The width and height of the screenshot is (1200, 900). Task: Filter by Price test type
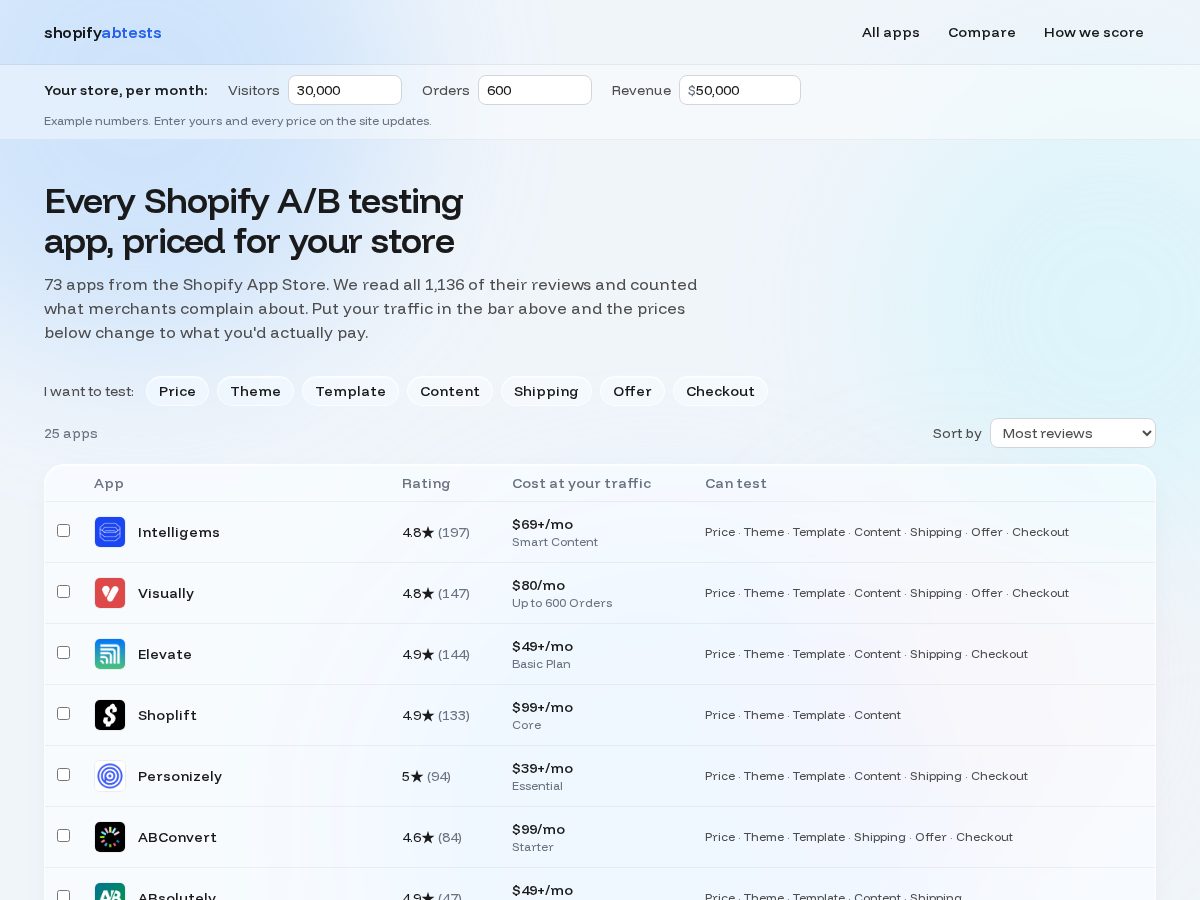[x=177, y=391]
